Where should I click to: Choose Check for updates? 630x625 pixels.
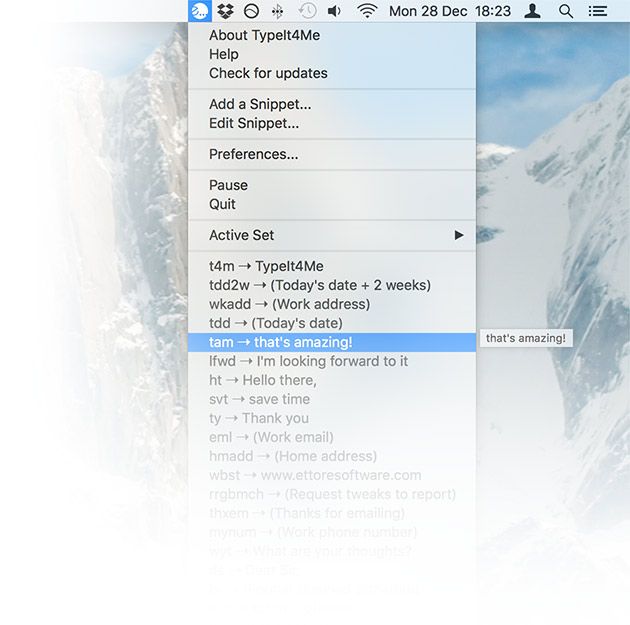[x=332, y=73]
